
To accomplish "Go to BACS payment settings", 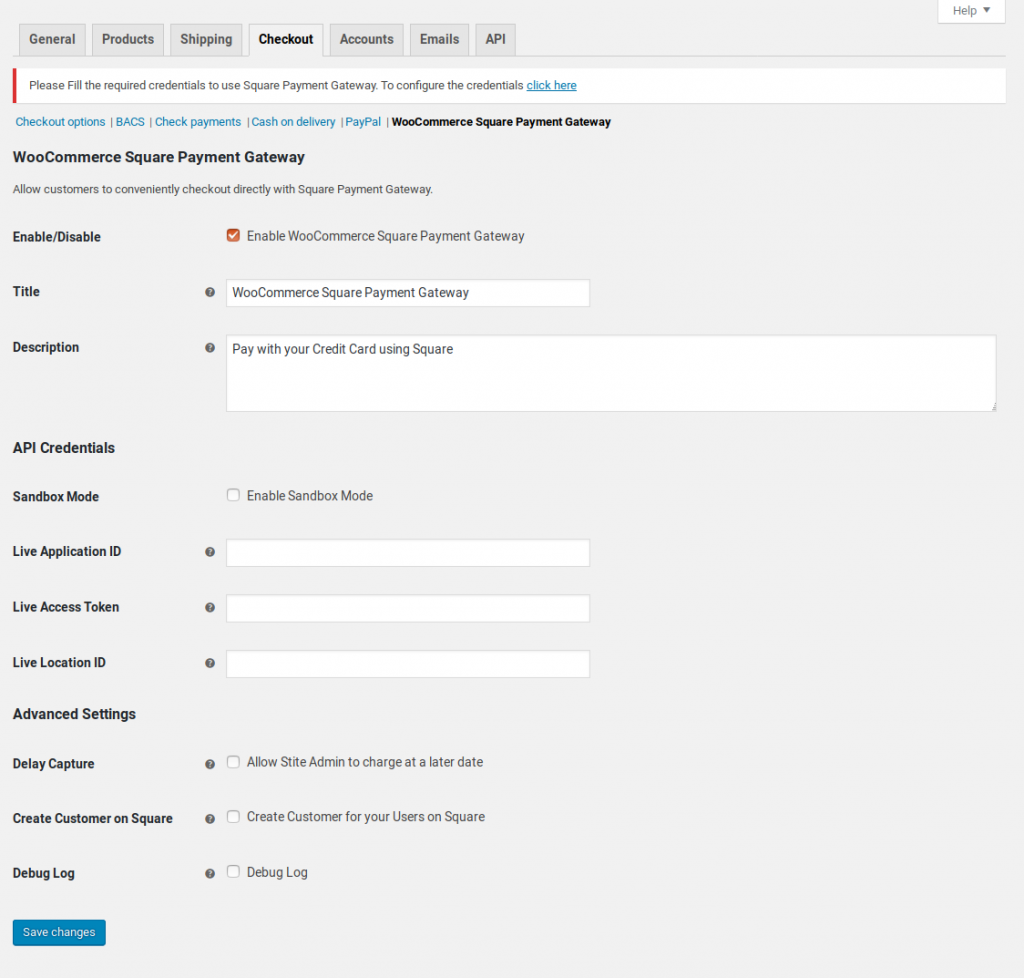I will click(x=130, y=122).
